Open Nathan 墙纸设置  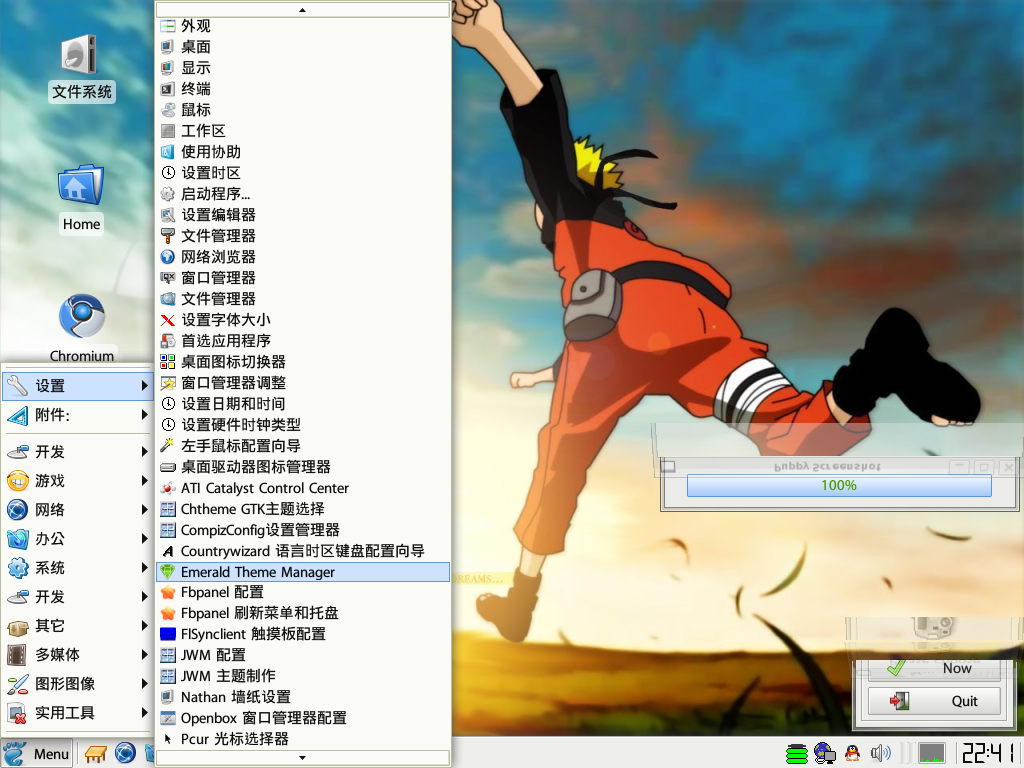click(x=303, y=697)
